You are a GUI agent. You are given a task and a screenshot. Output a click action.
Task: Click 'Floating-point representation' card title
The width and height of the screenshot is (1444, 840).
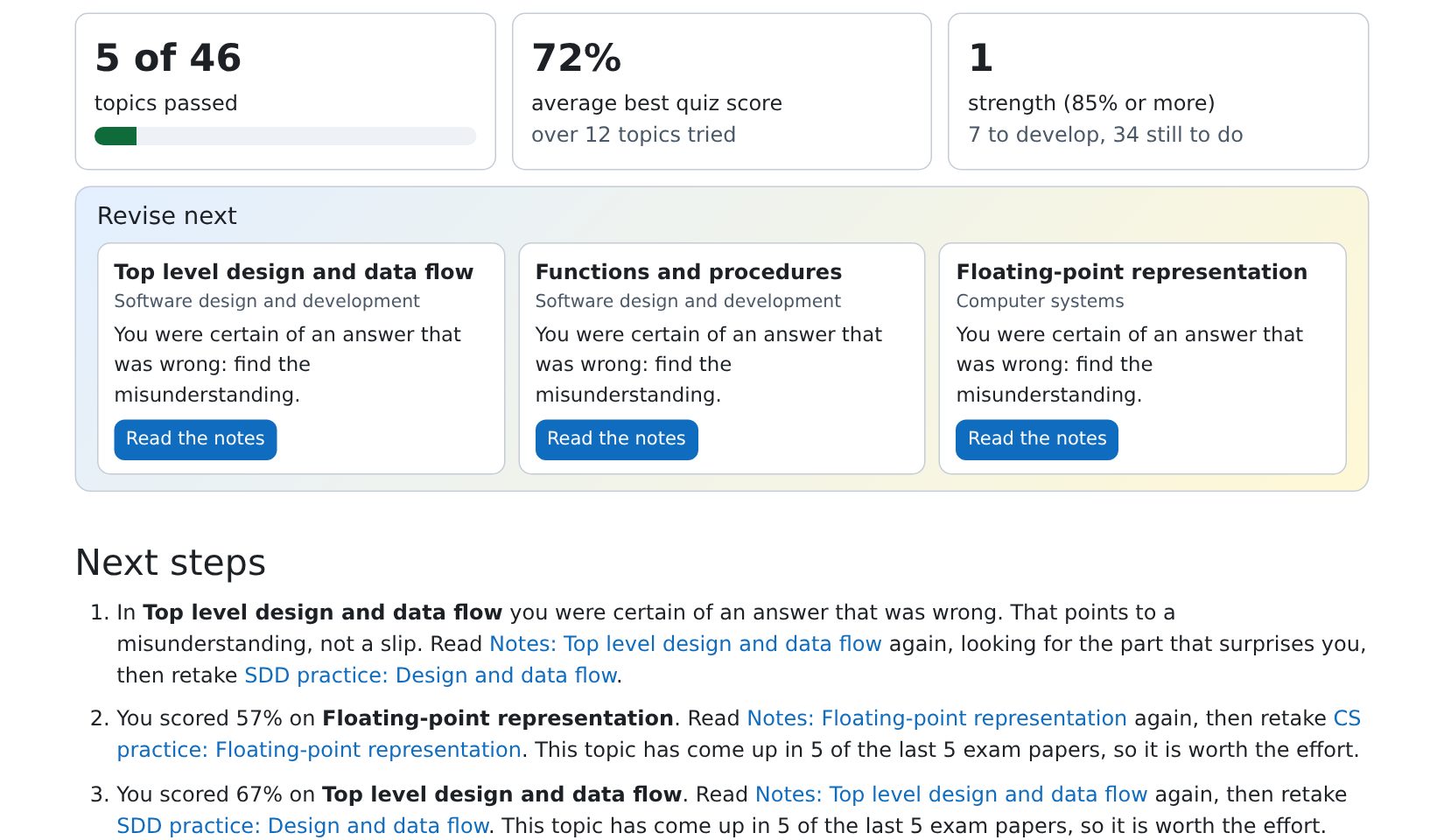pos(1132,272)
